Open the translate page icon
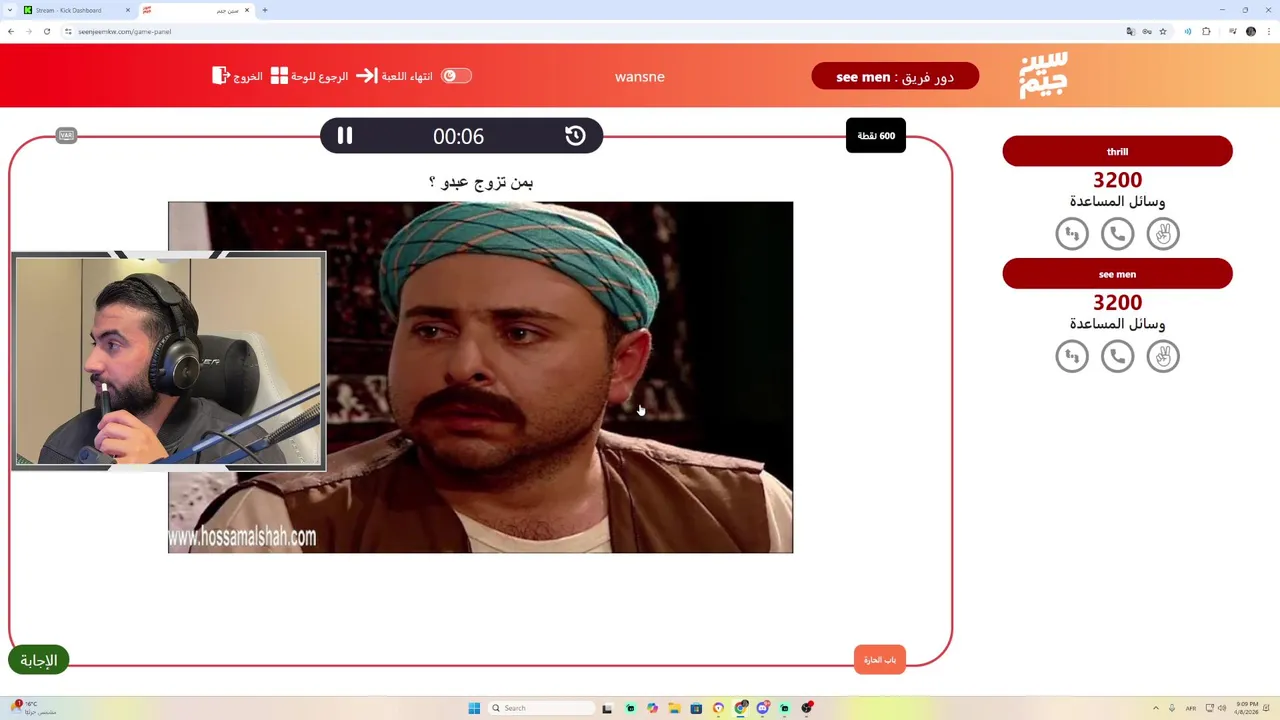This screenshot has width=1280, height=720. 1131,31
